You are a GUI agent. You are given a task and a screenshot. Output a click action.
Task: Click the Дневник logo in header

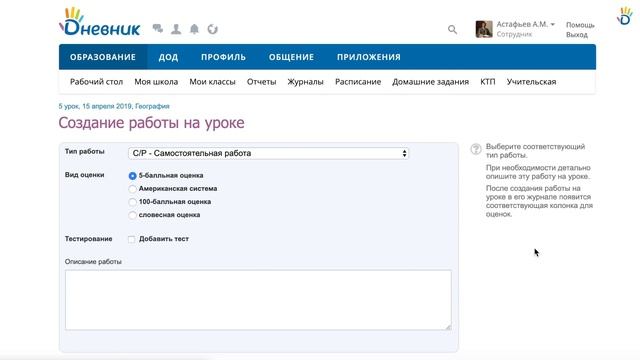point(100,22)
